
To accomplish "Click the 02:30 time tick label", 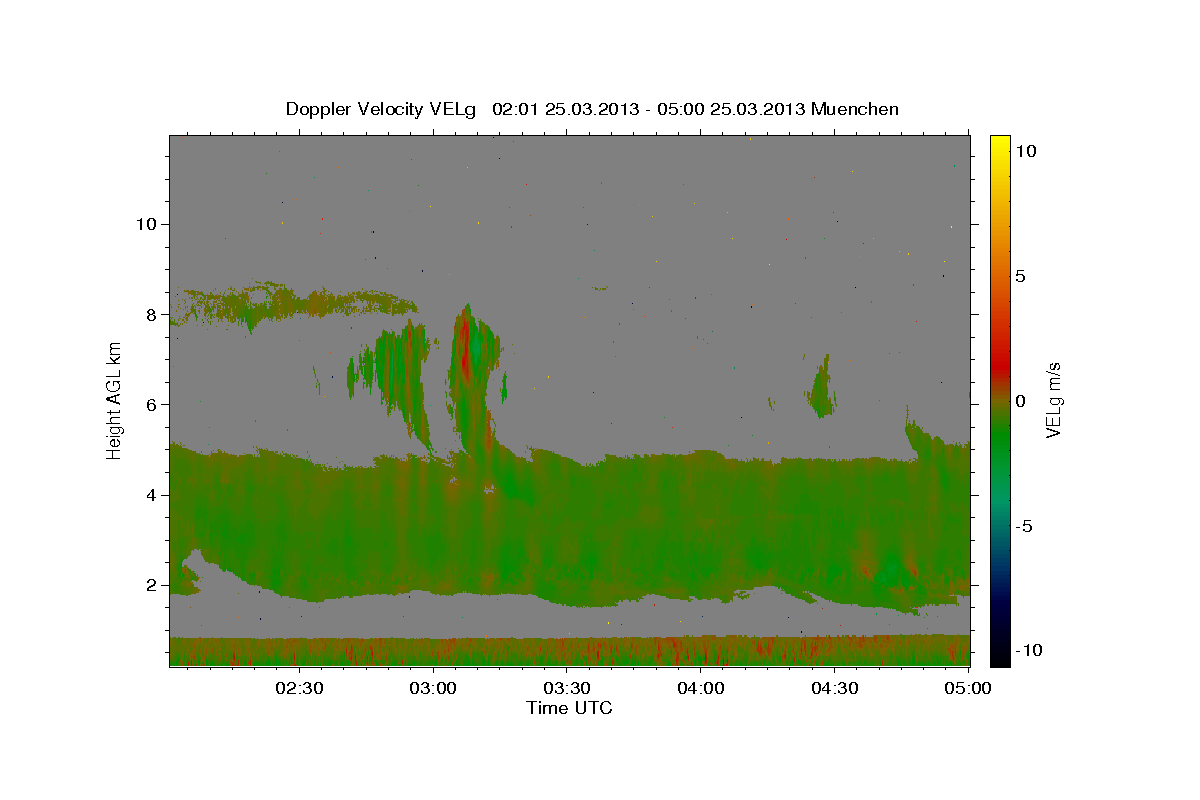I will click(x=299, y=688).
